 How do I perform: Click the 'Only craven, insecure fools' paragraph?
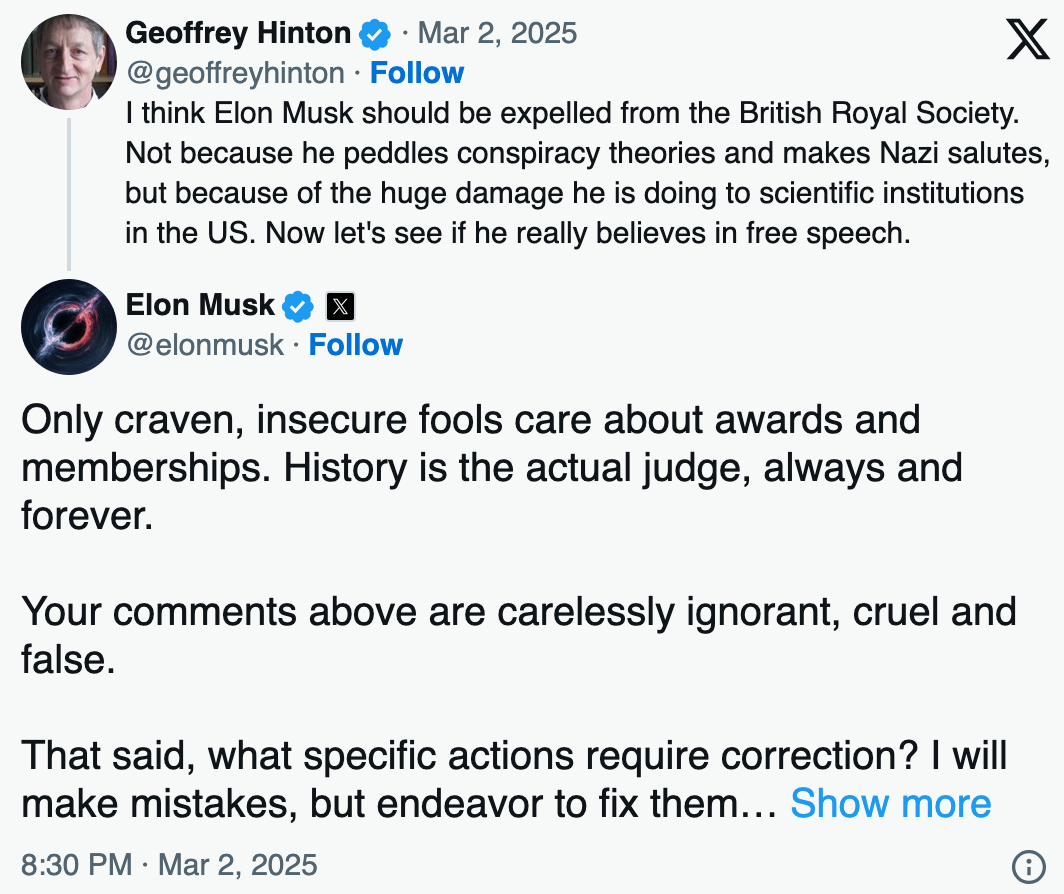(x=492, y=468)
